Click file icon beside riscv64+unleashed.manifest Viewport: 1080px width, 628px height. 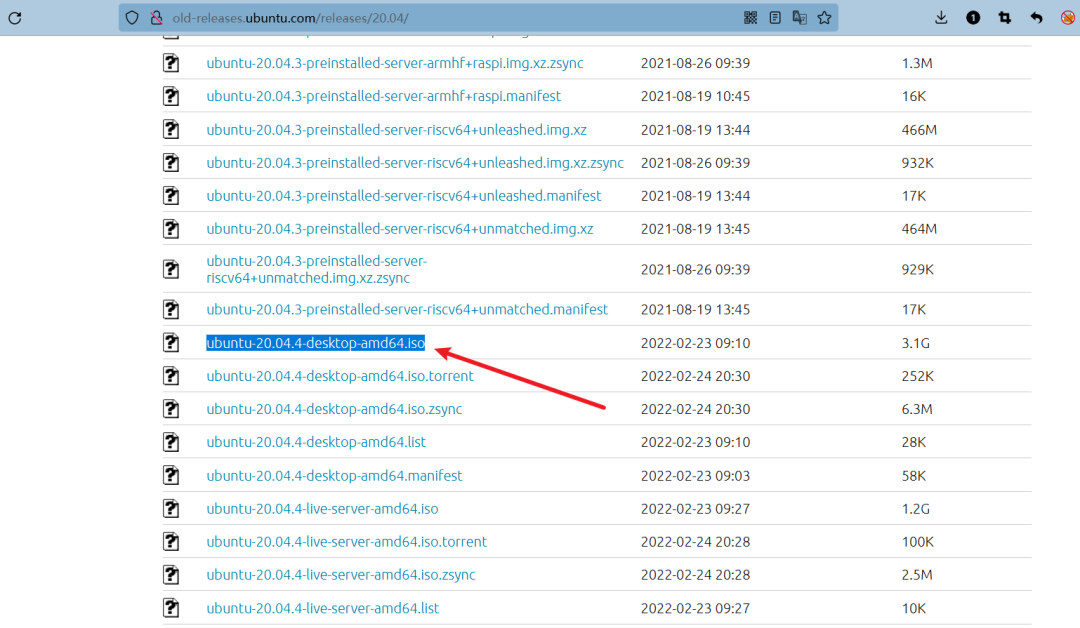coord(171,196)
